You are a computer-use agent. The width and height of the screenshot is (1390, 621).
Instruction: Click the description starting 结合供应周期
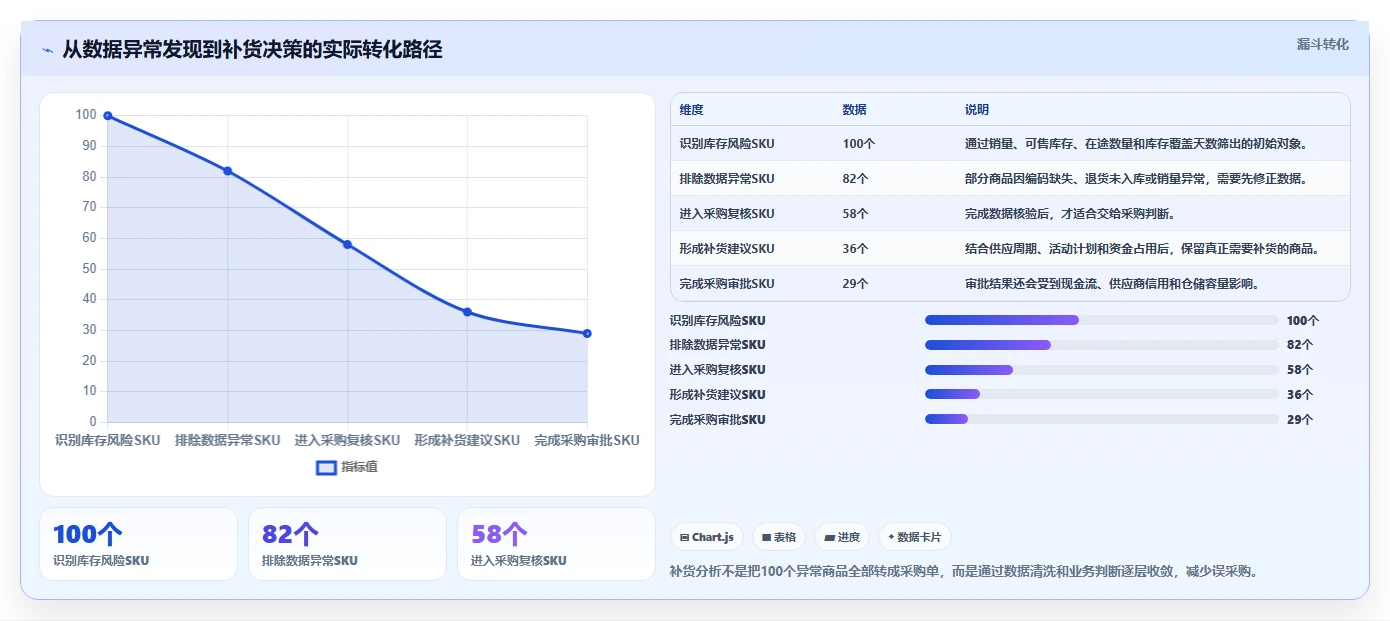1142,249
